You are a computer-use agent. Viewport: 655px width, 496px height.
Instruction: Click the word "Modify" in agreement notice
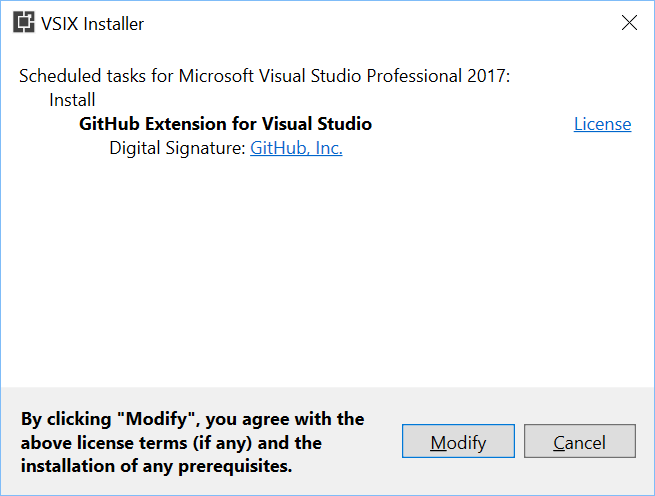coord(157,419)
